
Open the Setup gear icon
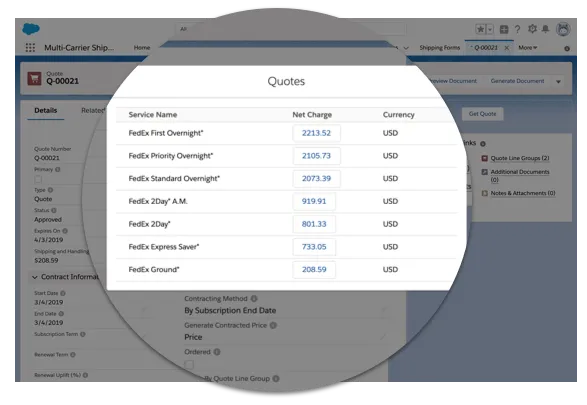click(x=532, y=29)
